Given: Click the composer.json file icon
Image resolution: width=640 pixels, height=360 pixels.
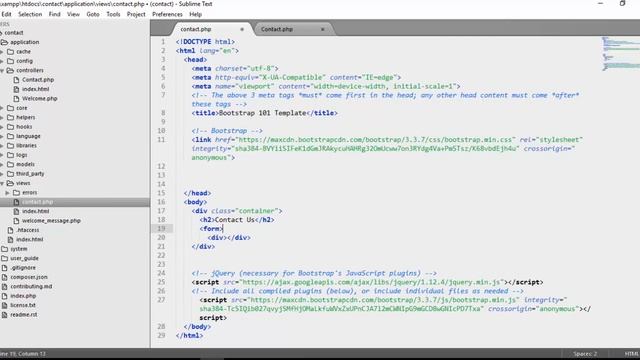Looking at the screenshot, I should point(4,277).
